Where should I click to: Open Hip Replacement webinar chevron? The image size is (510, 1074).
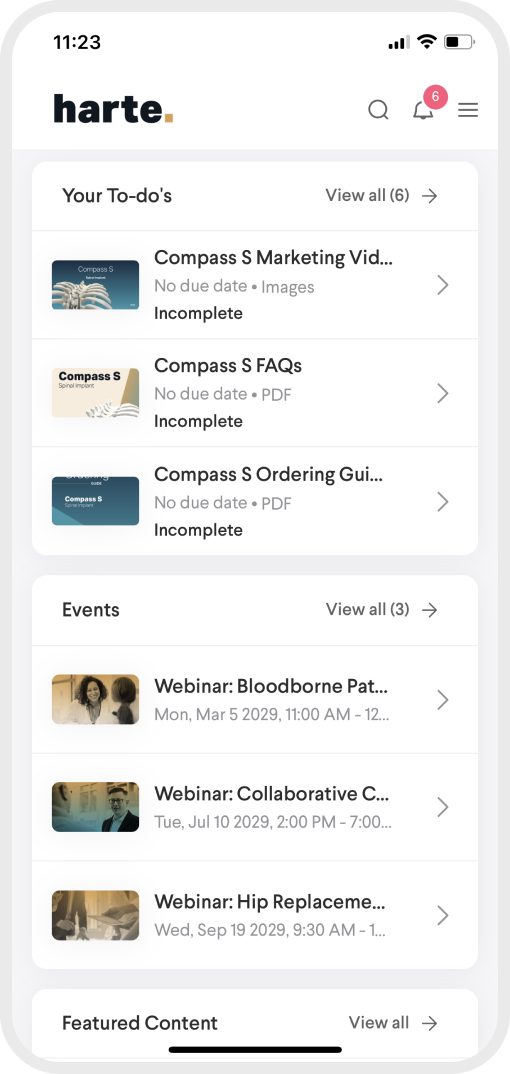[x=443, y=915]
